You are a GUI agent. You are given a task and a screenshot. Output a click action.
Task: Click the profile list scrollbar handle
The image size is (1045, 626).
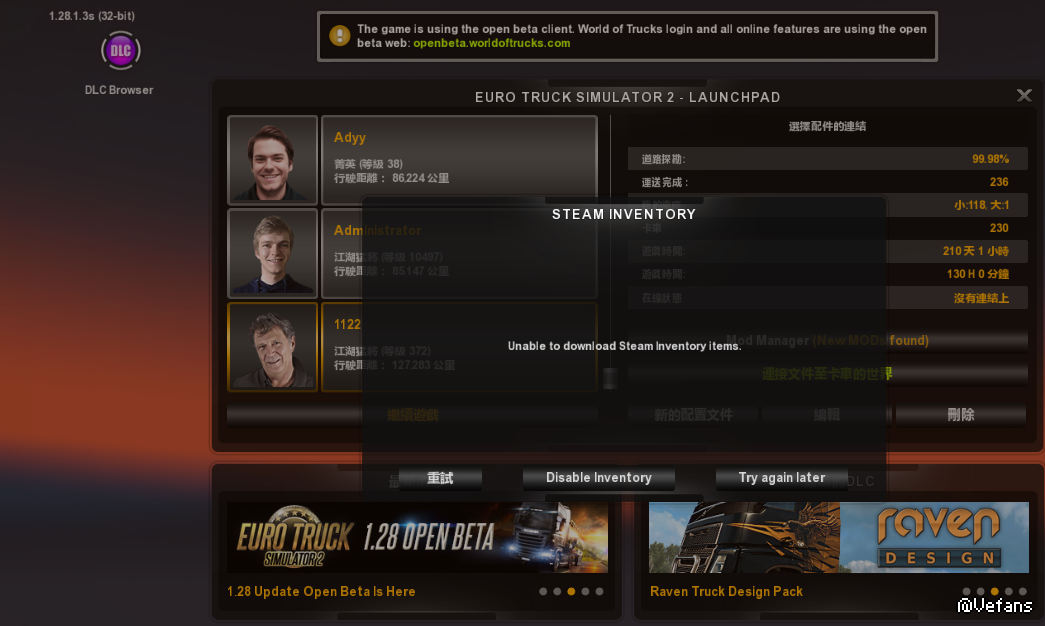(610, 378)
